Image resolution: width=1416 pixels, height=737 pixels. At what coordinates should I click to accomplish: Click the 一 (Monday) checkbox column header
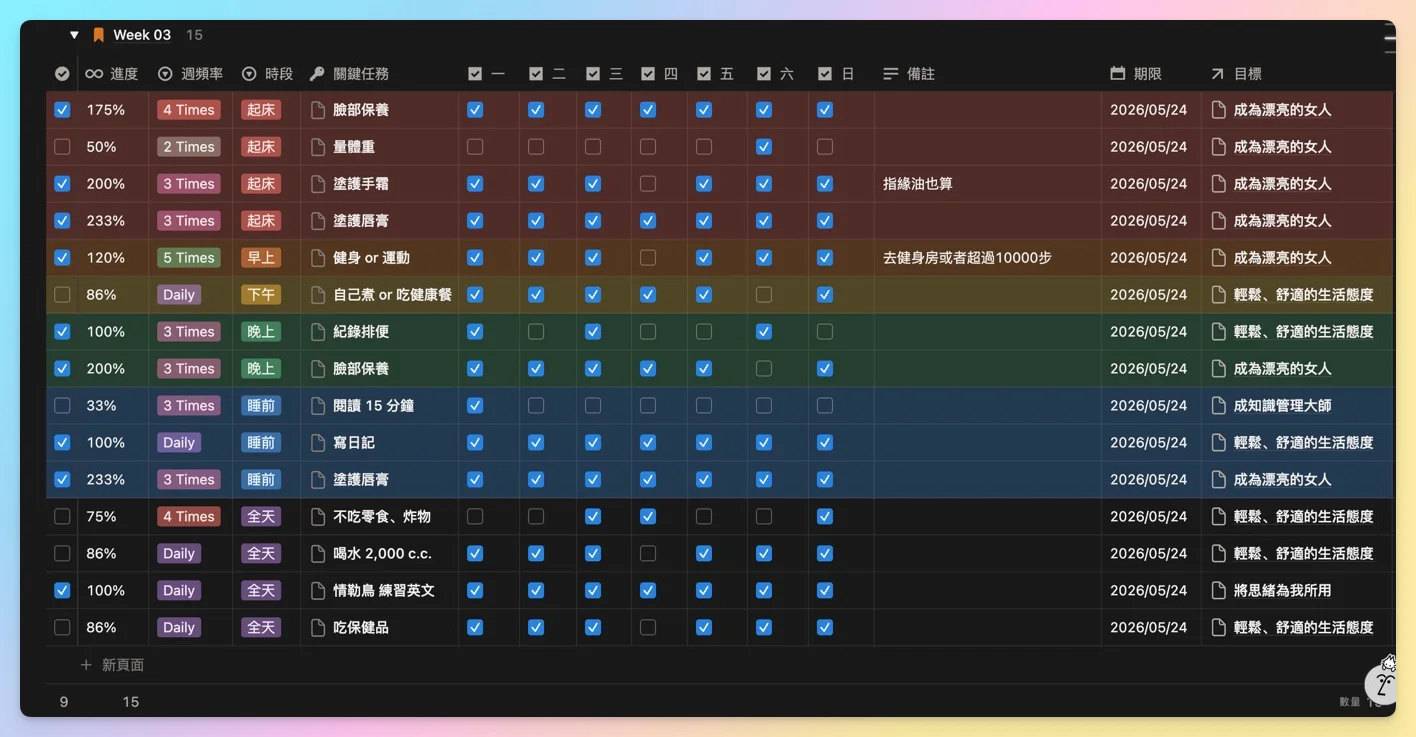[486, 74]
